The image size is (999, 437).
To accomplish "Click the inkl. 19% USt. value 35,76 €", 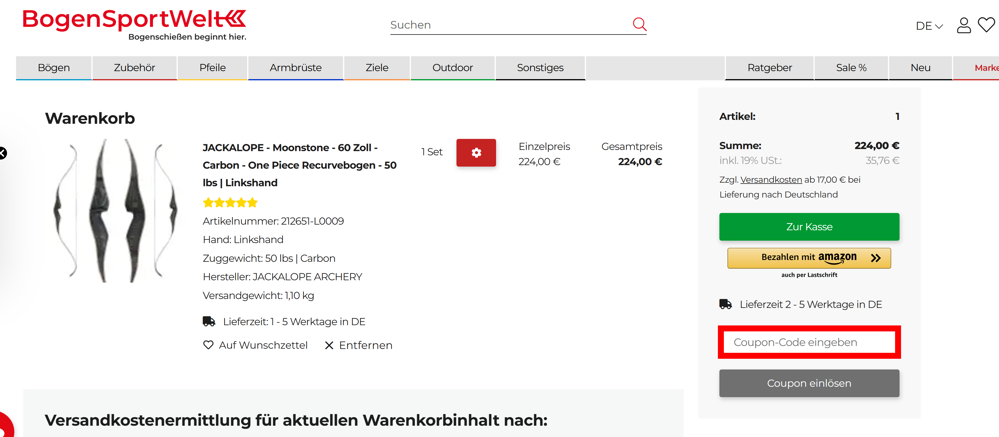I will pos(882,161).
